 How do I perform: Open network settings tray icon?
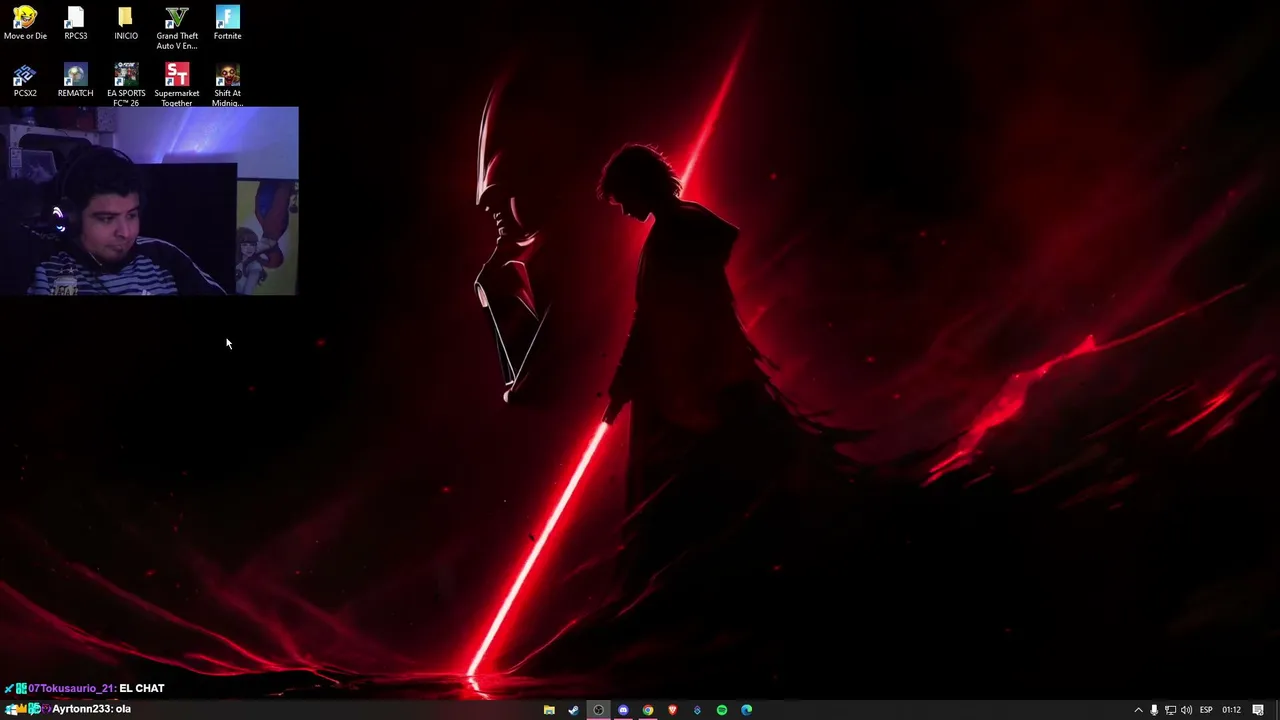pyautogui.click(x=1170, y=710)
